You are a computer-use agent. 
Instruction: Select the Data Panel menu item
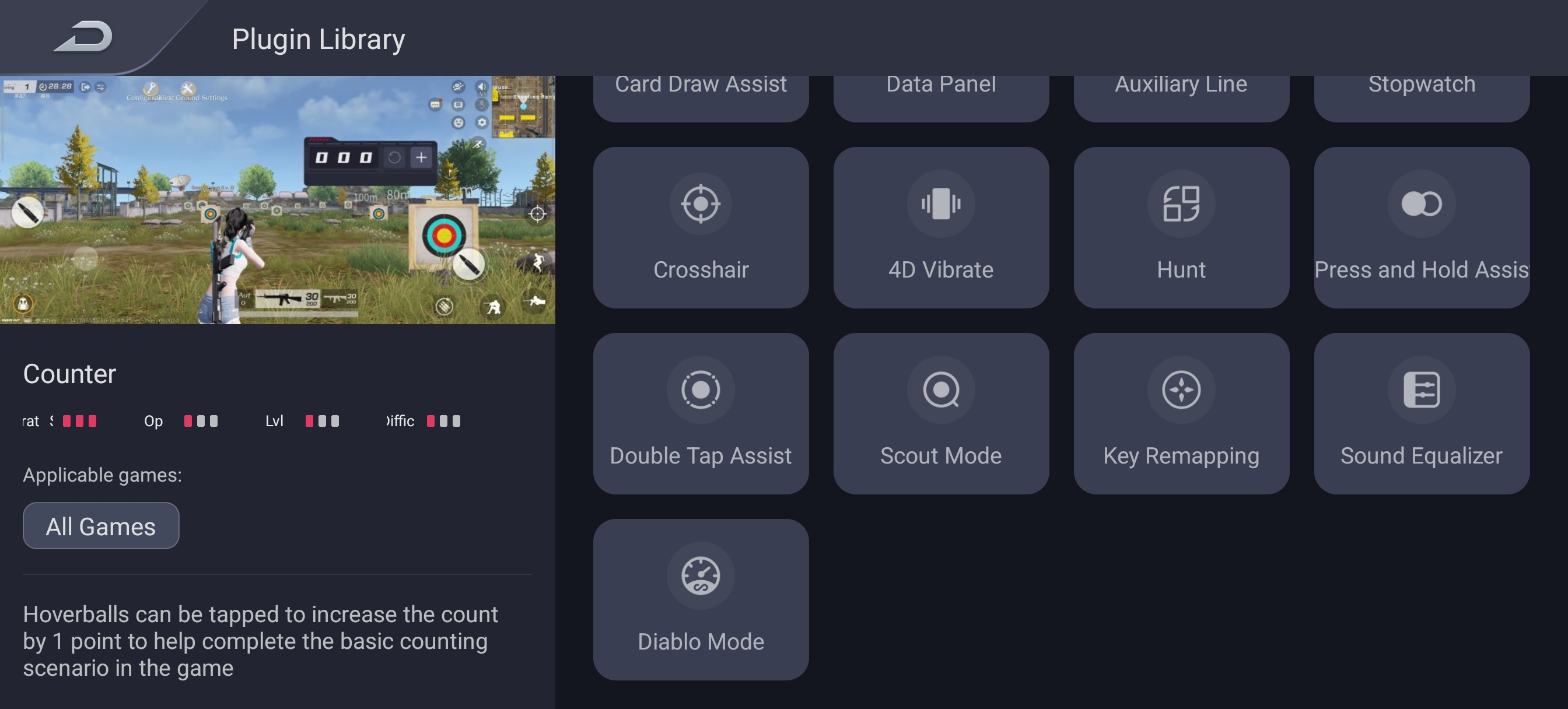tap(941, 84)
